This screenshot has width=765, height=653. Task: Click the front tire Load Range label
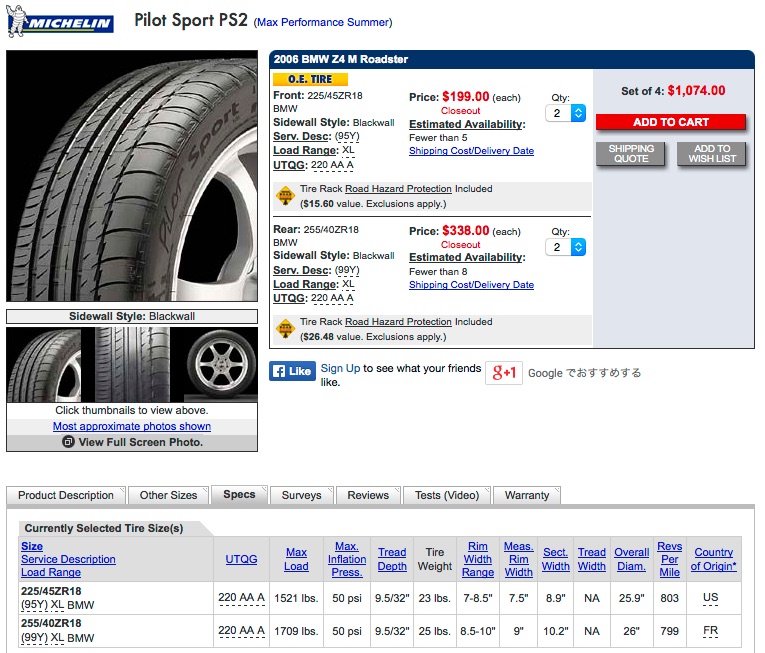(x=305, y=150)
